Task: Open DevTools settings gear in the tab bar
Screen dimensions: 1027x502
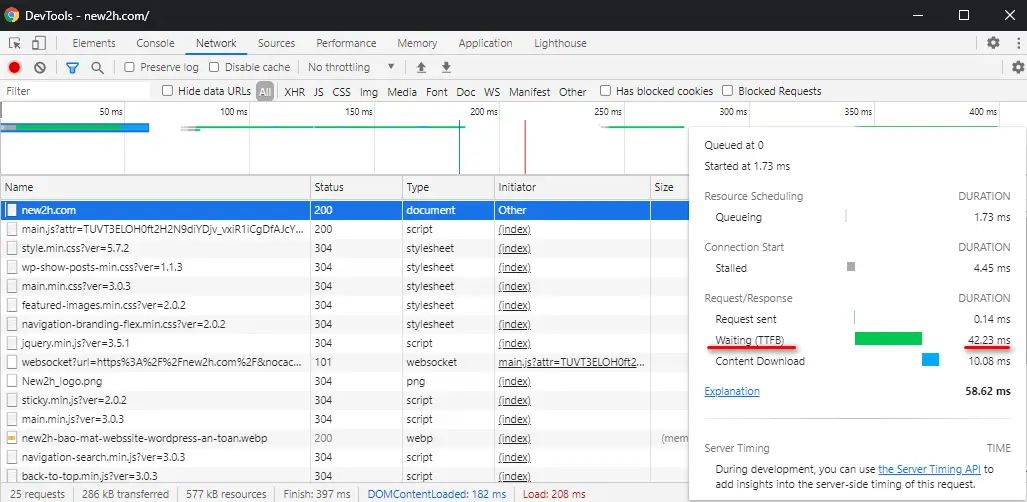Action: (994, 43)
